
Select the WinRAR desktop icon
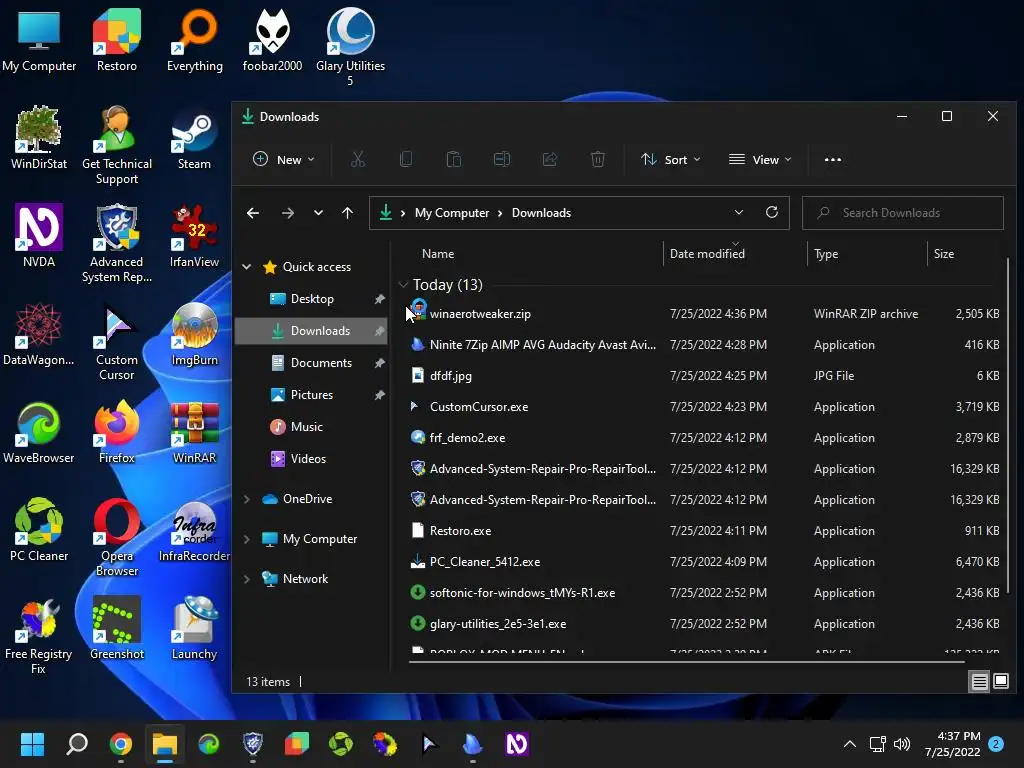click(x=194, y=432)
